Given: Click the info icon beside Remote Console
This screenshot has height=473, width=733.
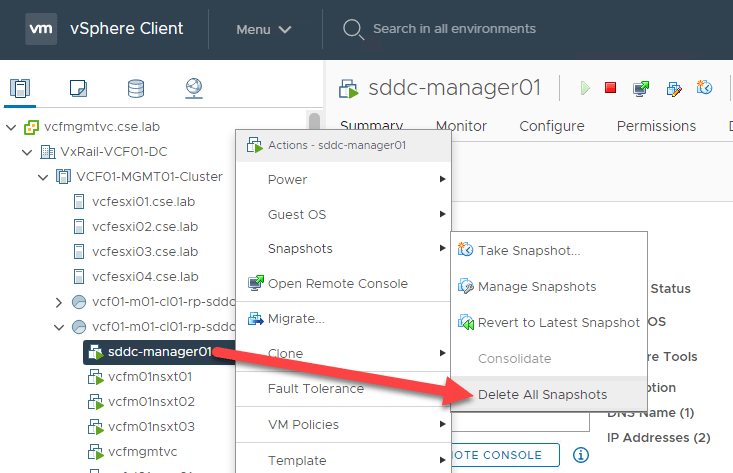Looking at the screenshot, I should pos(581,455).
